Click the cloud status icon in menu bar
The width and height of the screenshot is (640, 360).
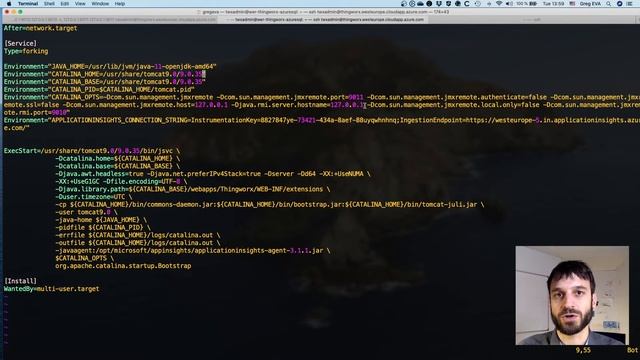coord(420,4)
